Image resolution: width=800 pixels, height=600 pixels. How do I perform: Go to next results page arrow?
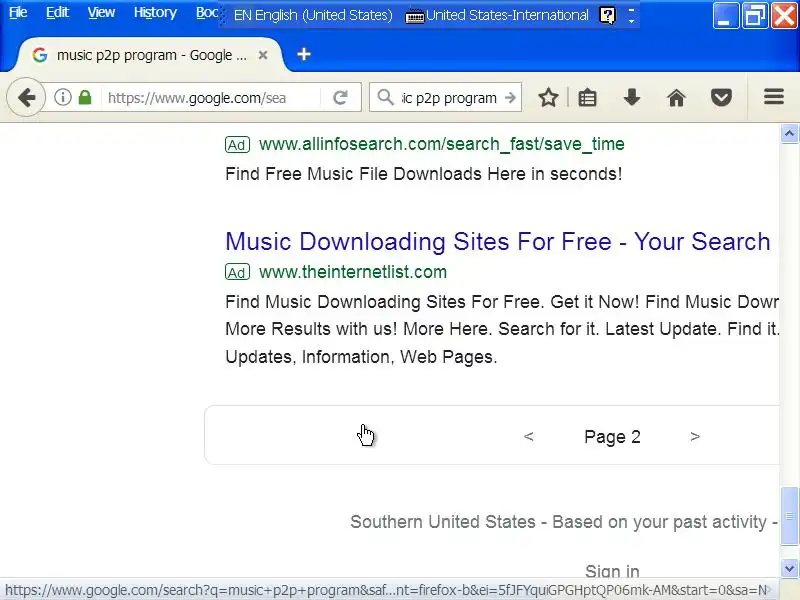click(695, 437)
